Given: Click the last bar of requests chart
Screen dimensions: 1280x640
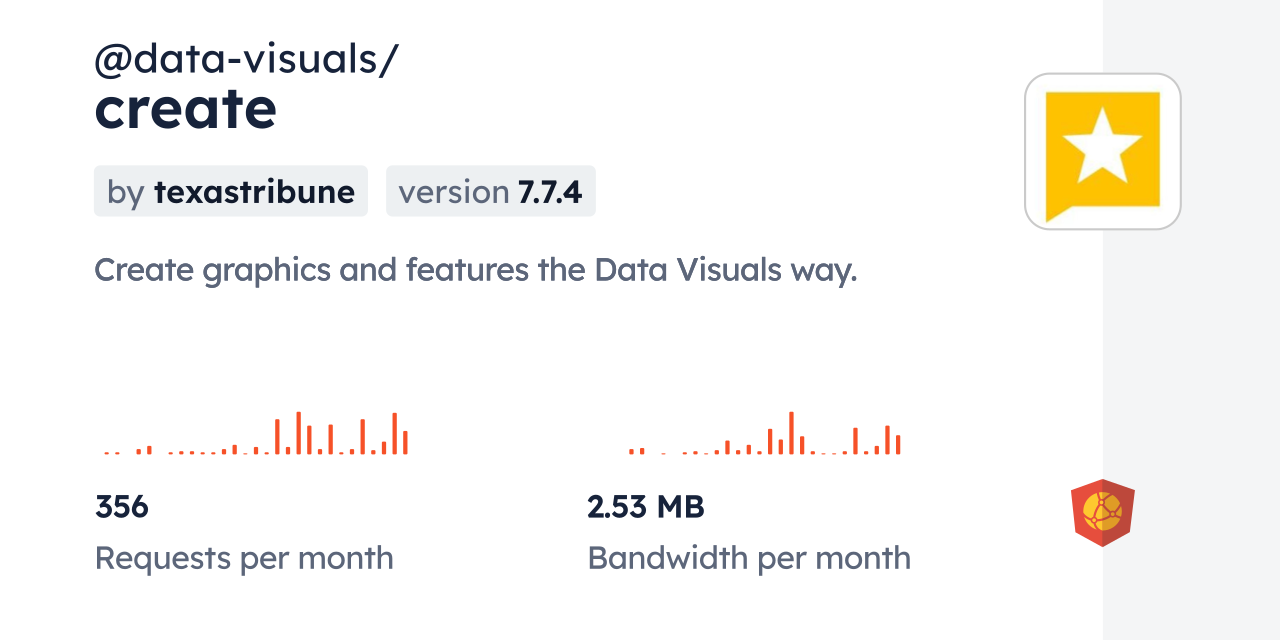Looking at the screenshot, I should [x=405, y=442].
